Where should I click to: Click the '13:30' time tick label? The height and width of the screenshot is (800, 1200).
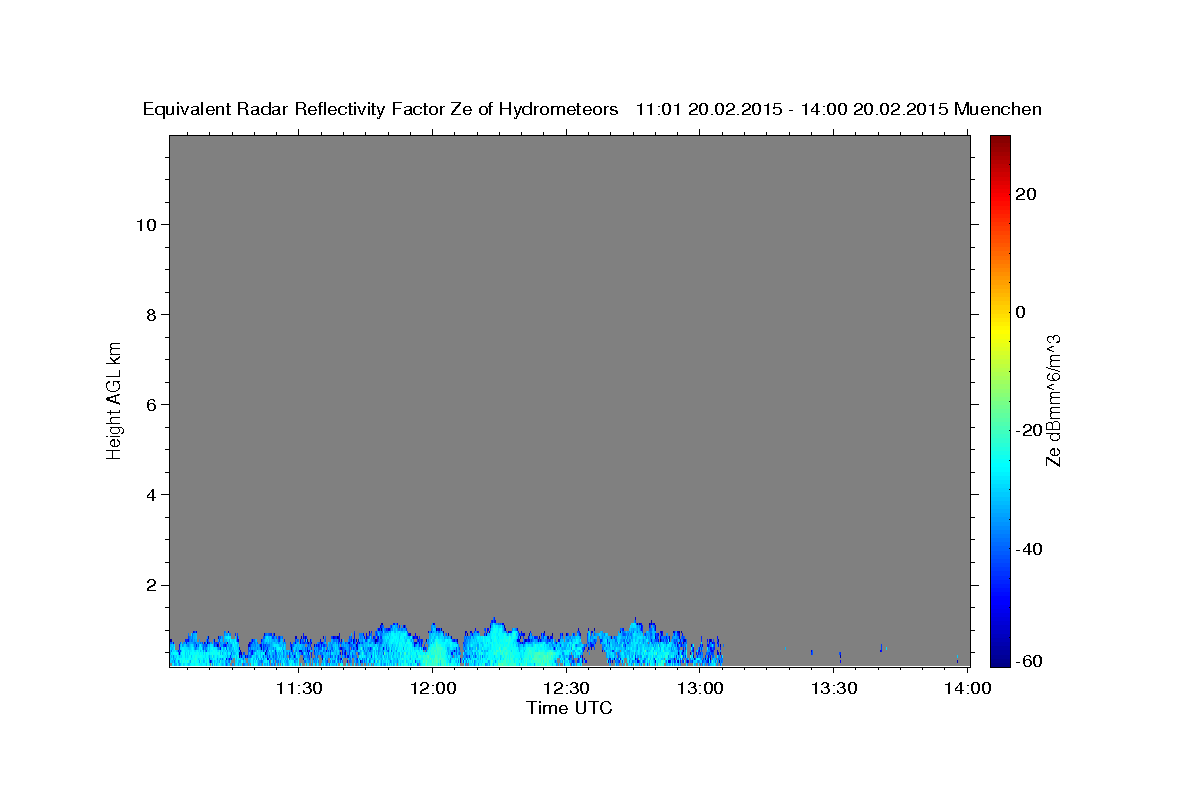[834, 688]
